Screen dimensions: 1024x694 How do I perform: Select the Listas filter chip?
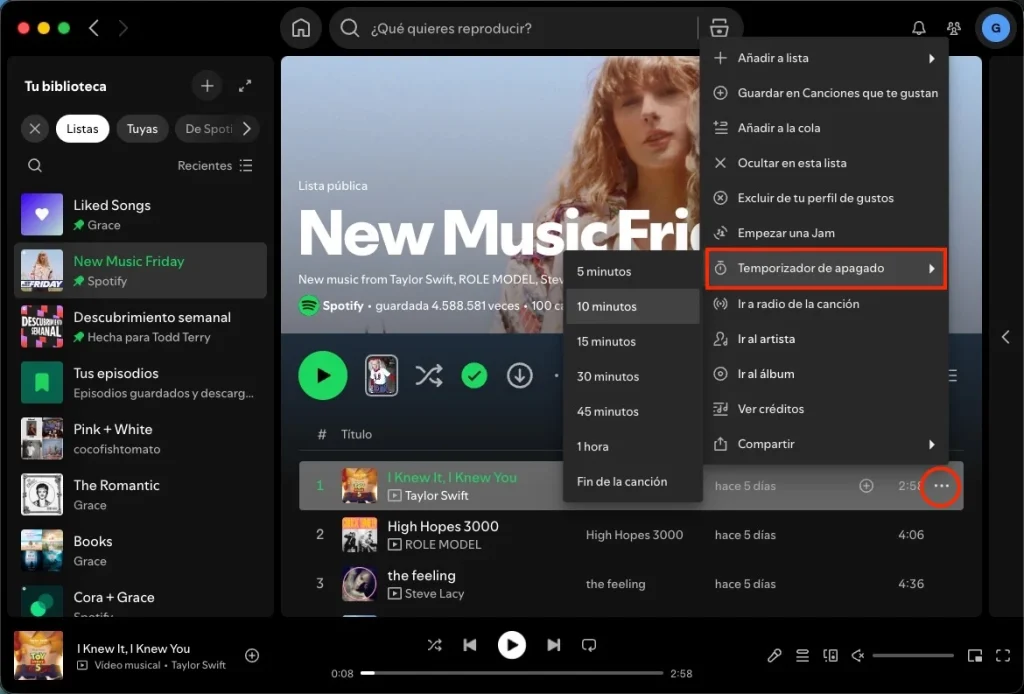(82, 129)
